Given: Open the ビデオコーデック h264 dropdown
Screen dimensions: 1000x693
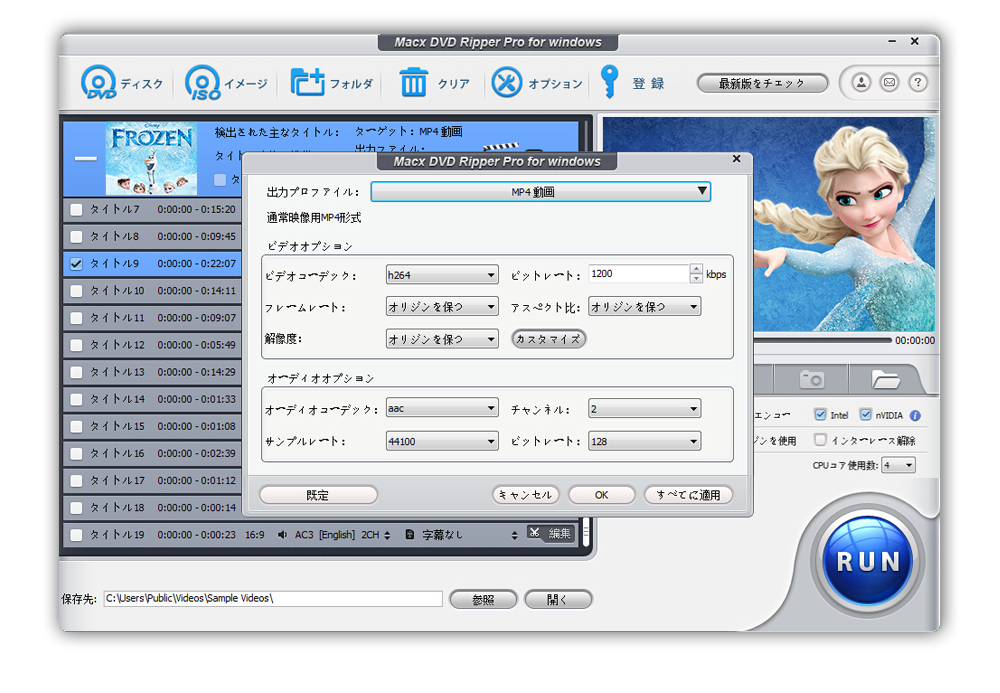Looking at the screenshot, I should (x=441, y=275).
